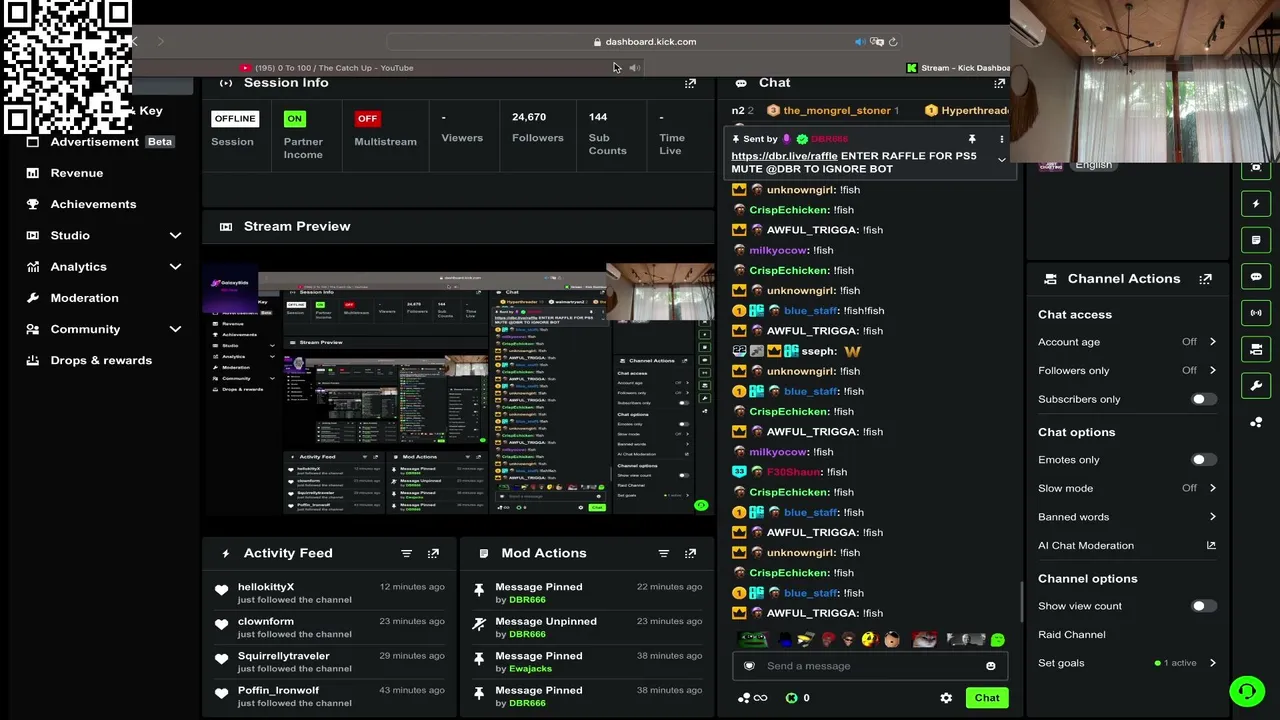The height and width of the screenshot is (720, 1280).
Task: Expand the Studio sidebar section
Action: pos(175,235)
